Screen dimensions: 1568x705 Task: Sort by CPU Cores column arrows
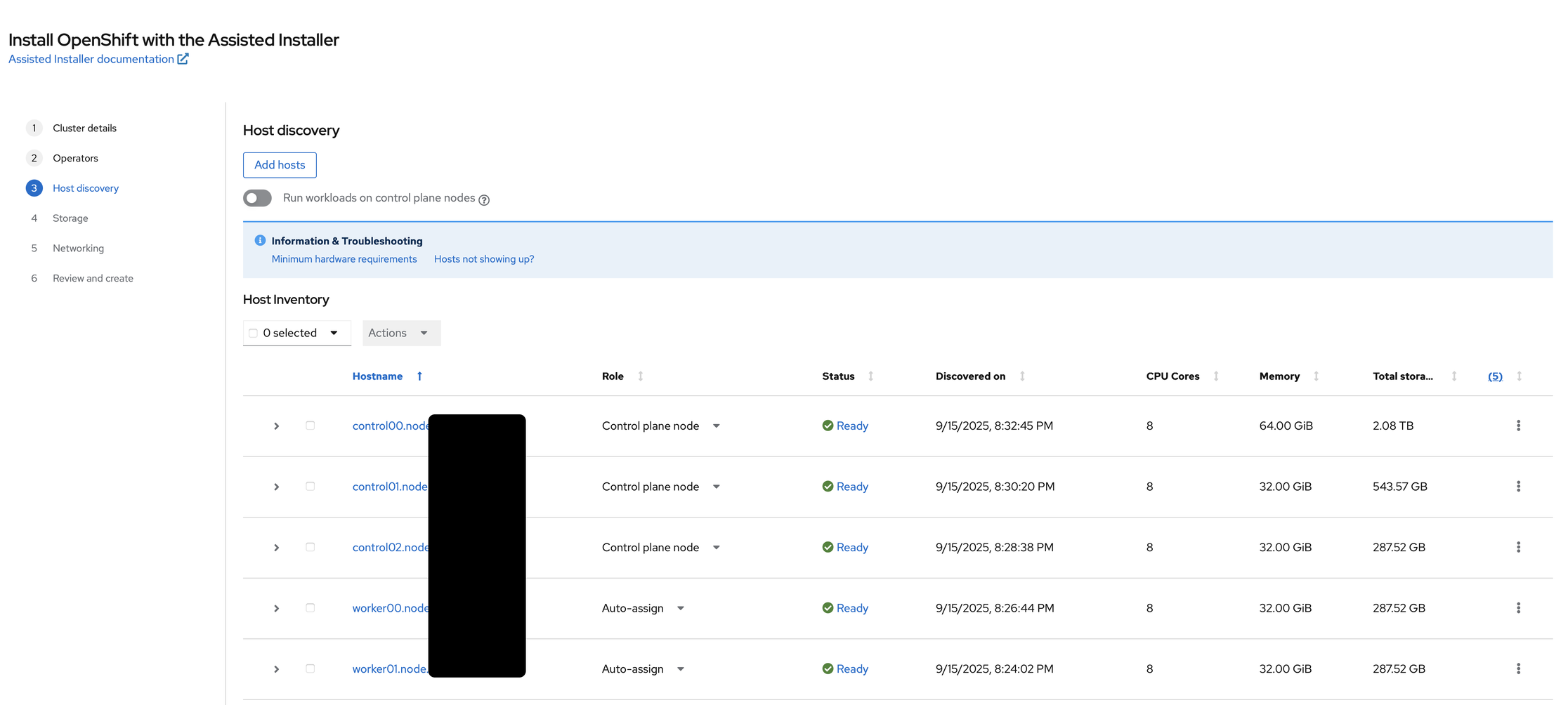click(1216, 376)
